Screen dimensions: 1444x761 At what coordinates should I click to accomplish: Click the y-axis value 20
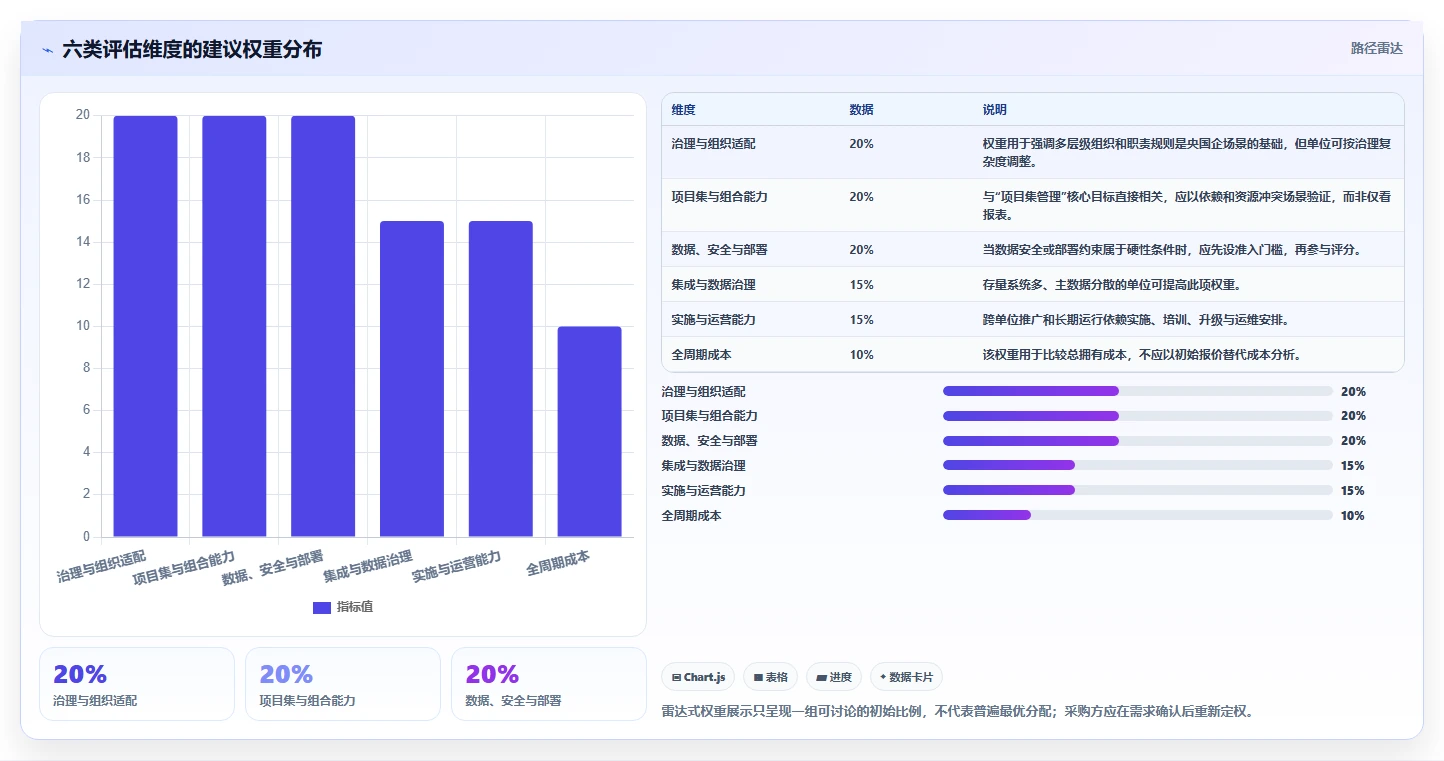coord(83,115)
